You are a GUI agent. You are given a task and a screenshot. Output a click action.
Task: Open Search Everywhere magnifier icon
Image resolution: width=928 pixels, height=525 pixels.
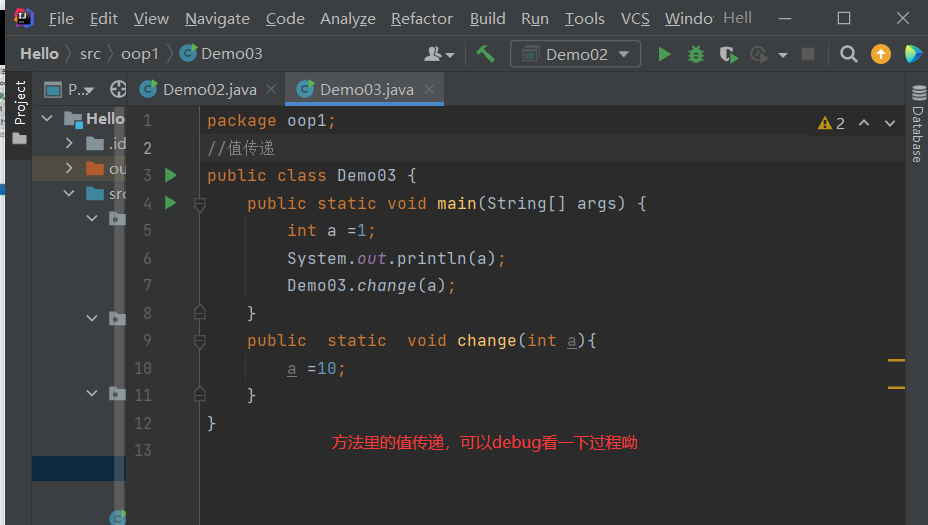(x=848, y=54)
